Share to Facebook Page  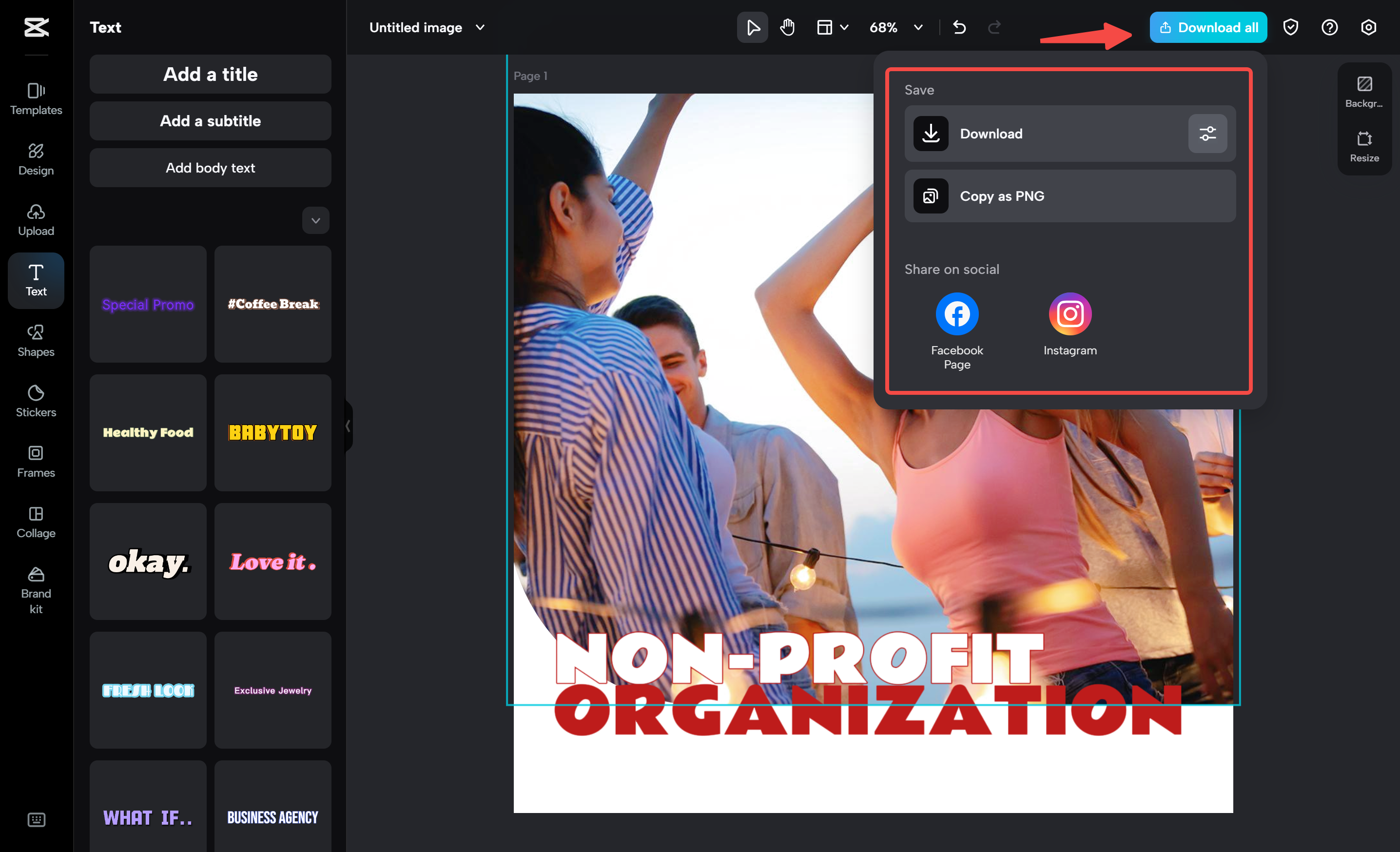tap(957, 314)
